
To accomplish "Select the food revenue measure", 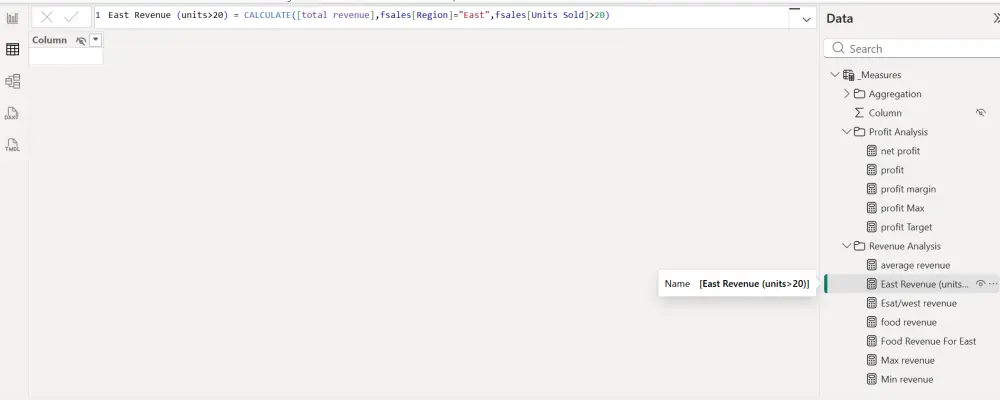I will tap(909, 322).
